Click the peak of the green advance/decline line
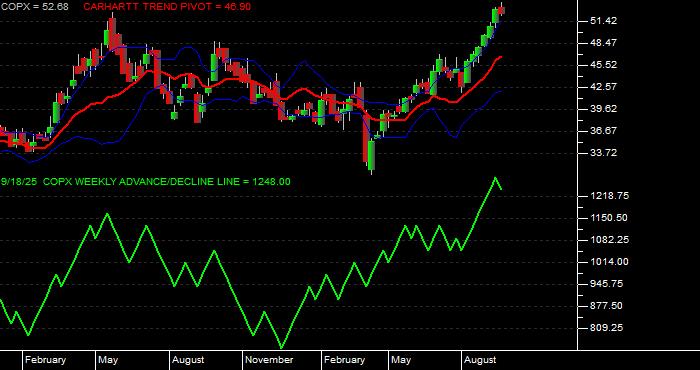This screenshot has width=700, height=370. [x=495, y=178]
